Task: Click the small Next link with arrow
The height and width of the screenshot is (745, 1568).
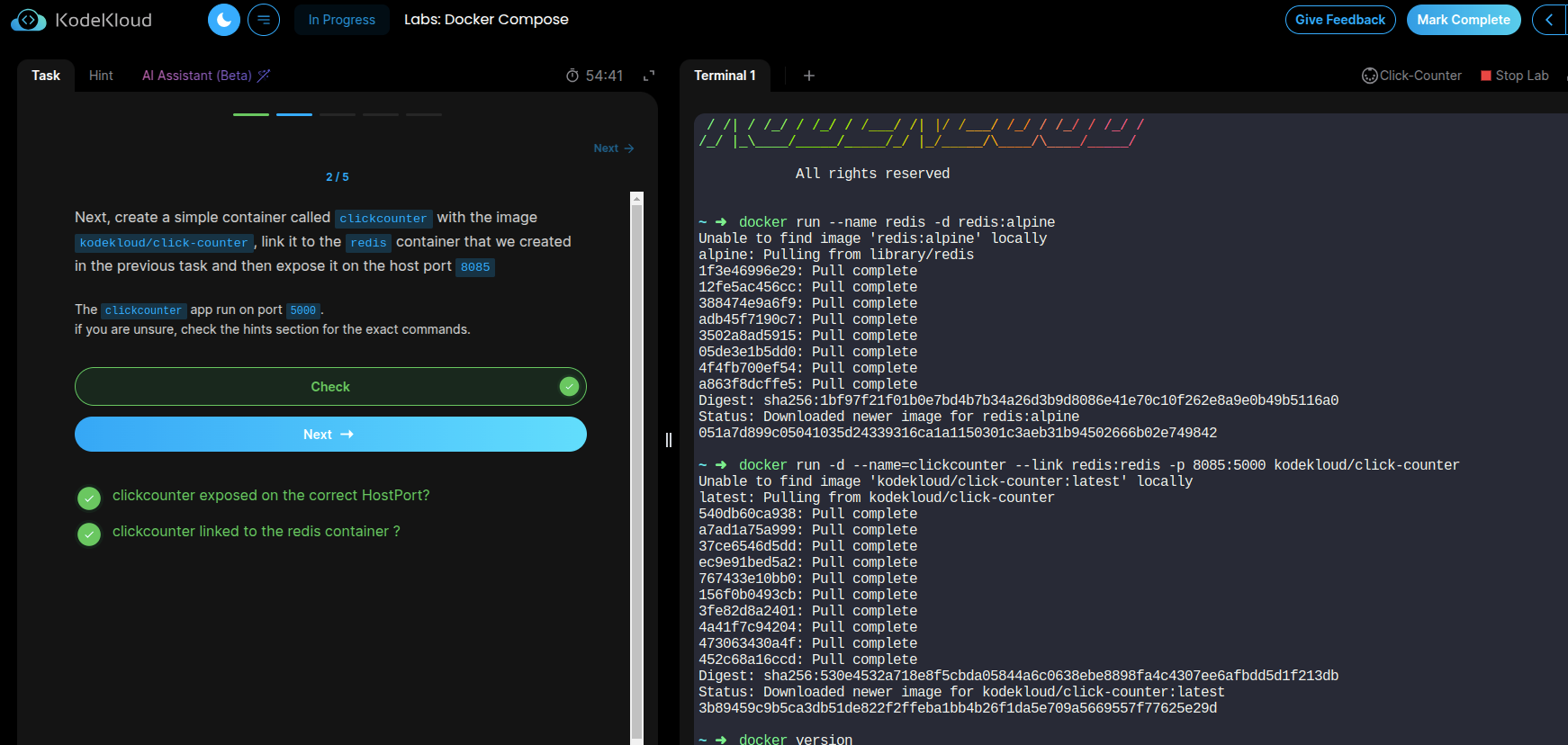Action: tap(614, 148)
